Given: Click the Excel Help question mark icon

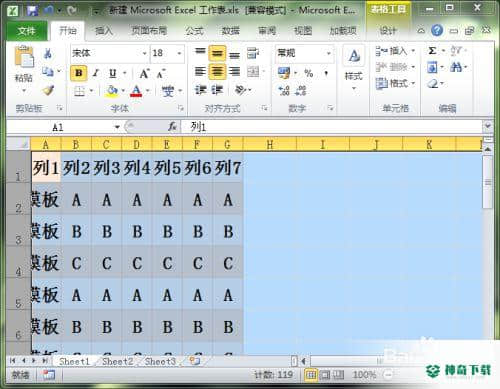Looking at the screenshot, I should (x=437, y=31).
